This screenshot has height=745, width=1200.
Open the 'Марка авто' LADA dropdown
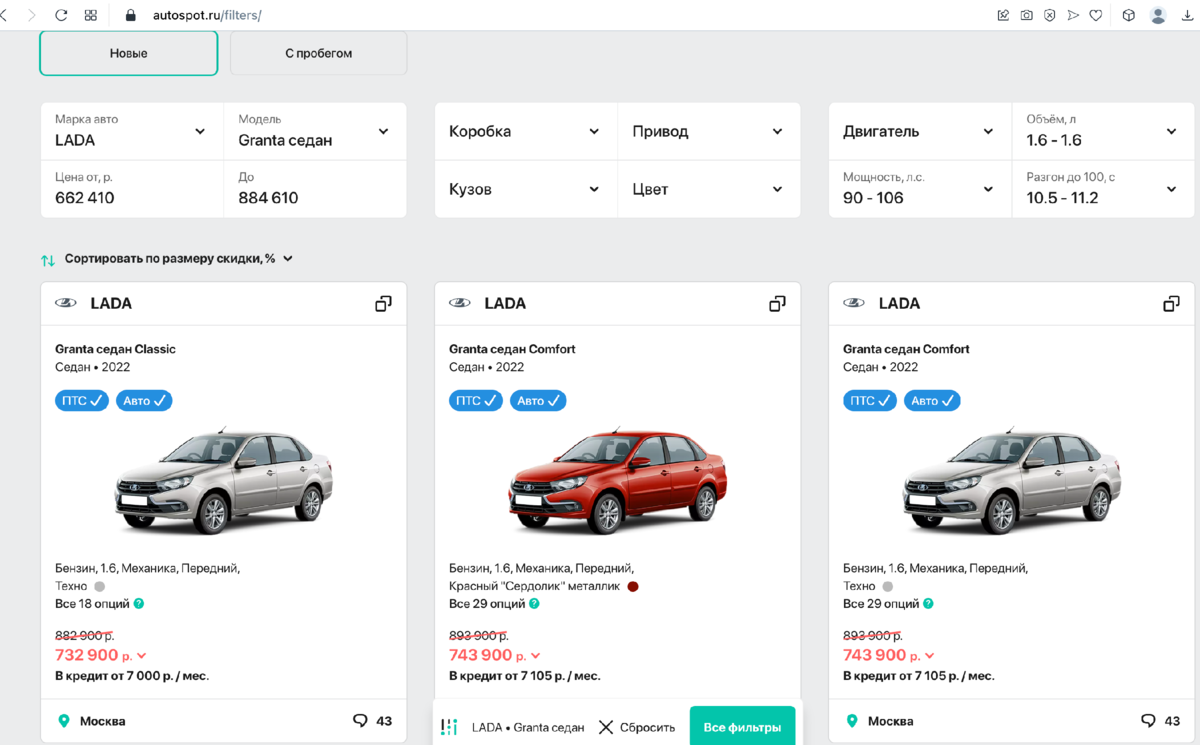click(x=132, y=131)
